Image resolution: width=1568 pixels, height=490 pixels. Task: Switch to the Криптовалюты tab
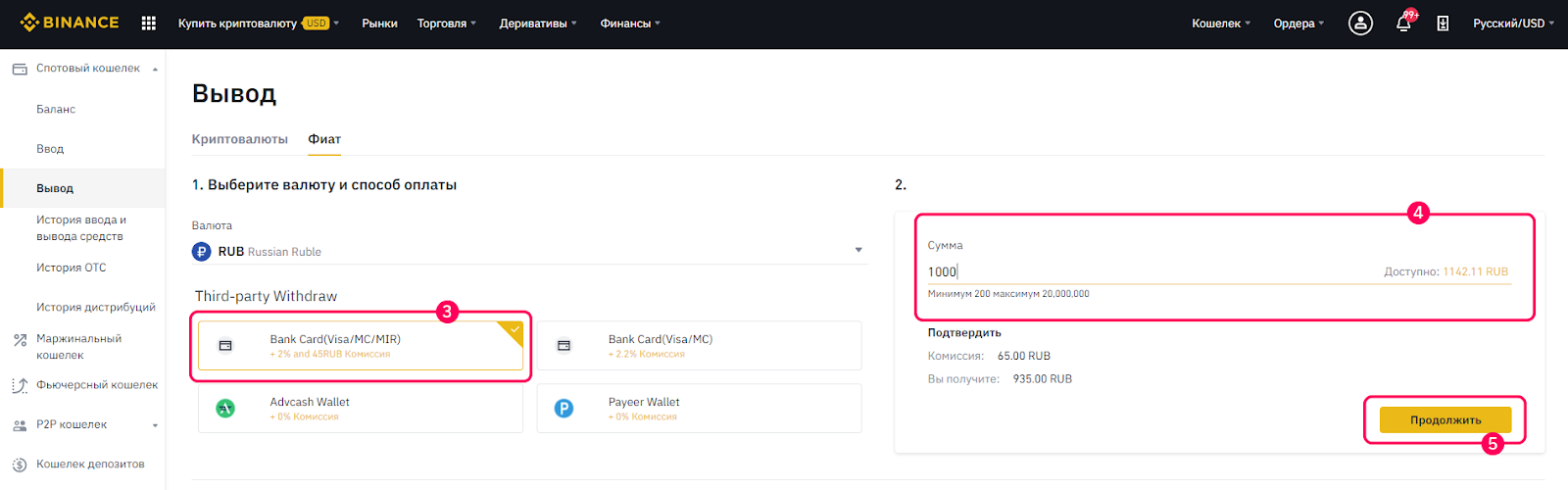coord(240,139)
